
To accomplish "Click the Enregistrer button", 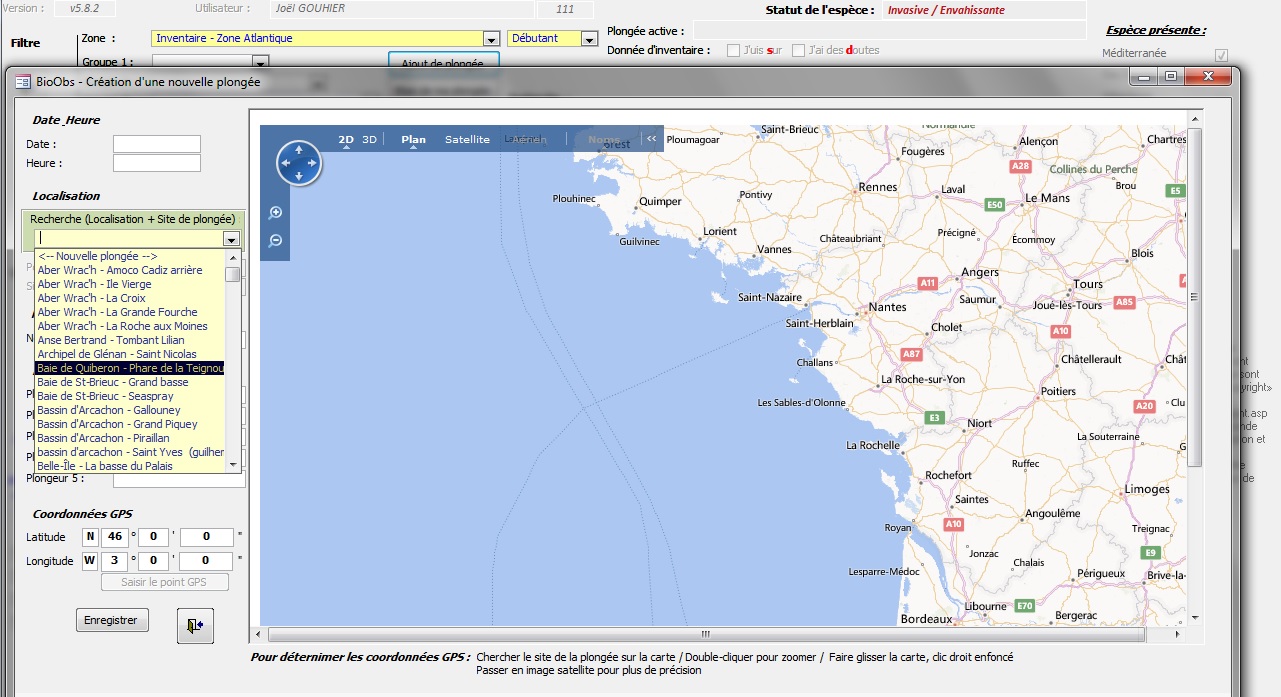I will point(112,620).
